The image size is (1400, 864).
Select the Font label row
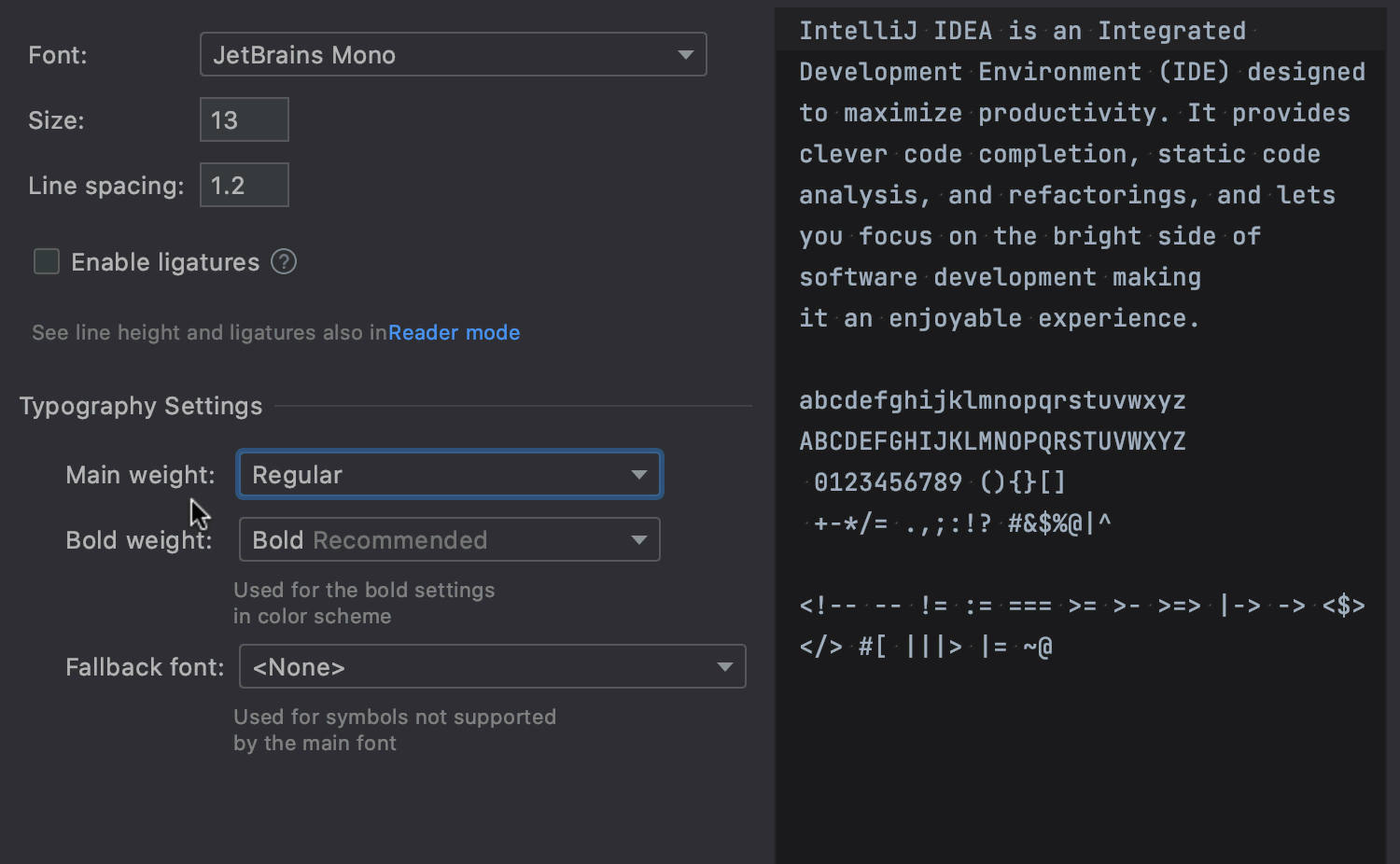(x=57, y=54)
